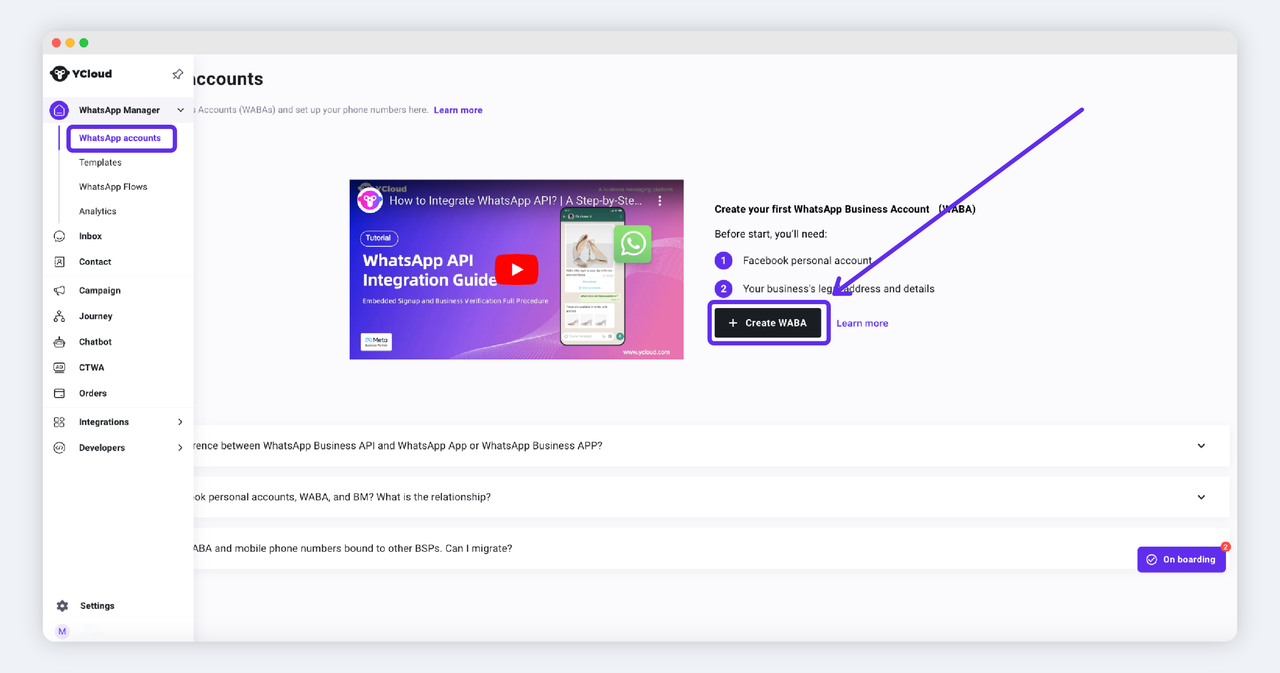Click the On boarding button
This screenshot has width=1280, height=673.
click(x=1181, y=560)
